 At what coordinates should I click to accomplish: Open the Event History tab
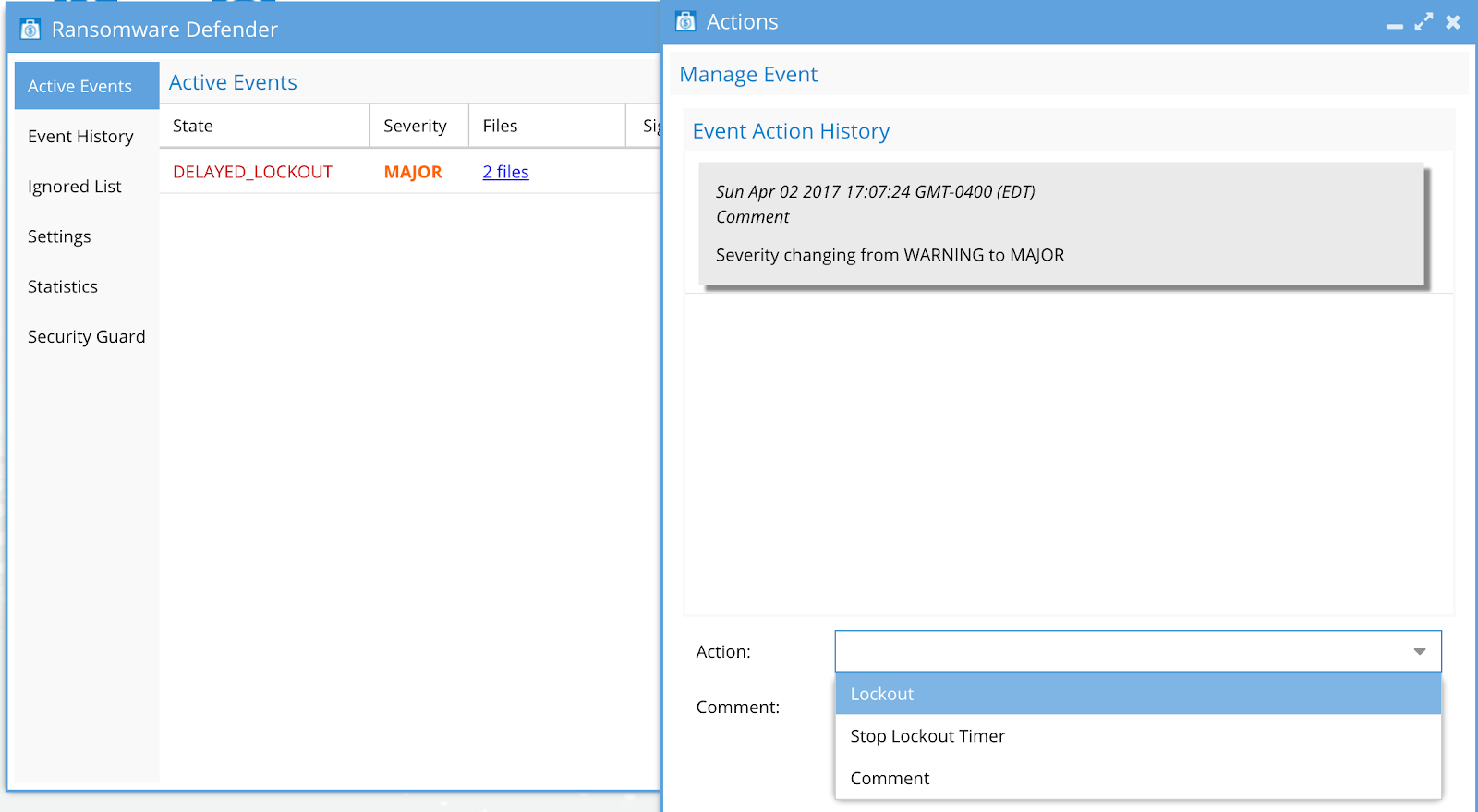coord(87,136)
